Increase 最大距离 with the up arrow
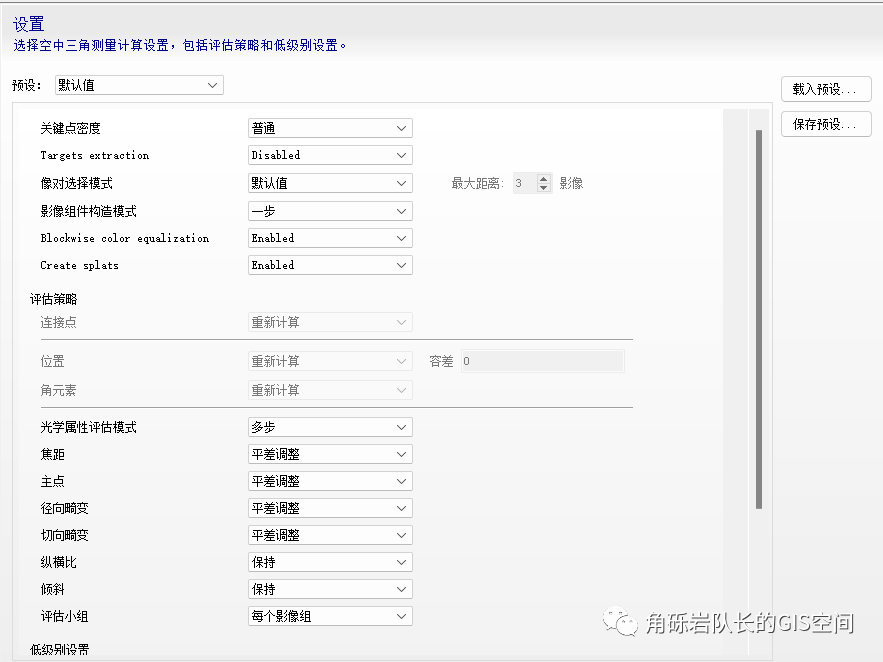The width and height of the screenshot is (883, 662). tap(544, 179)
